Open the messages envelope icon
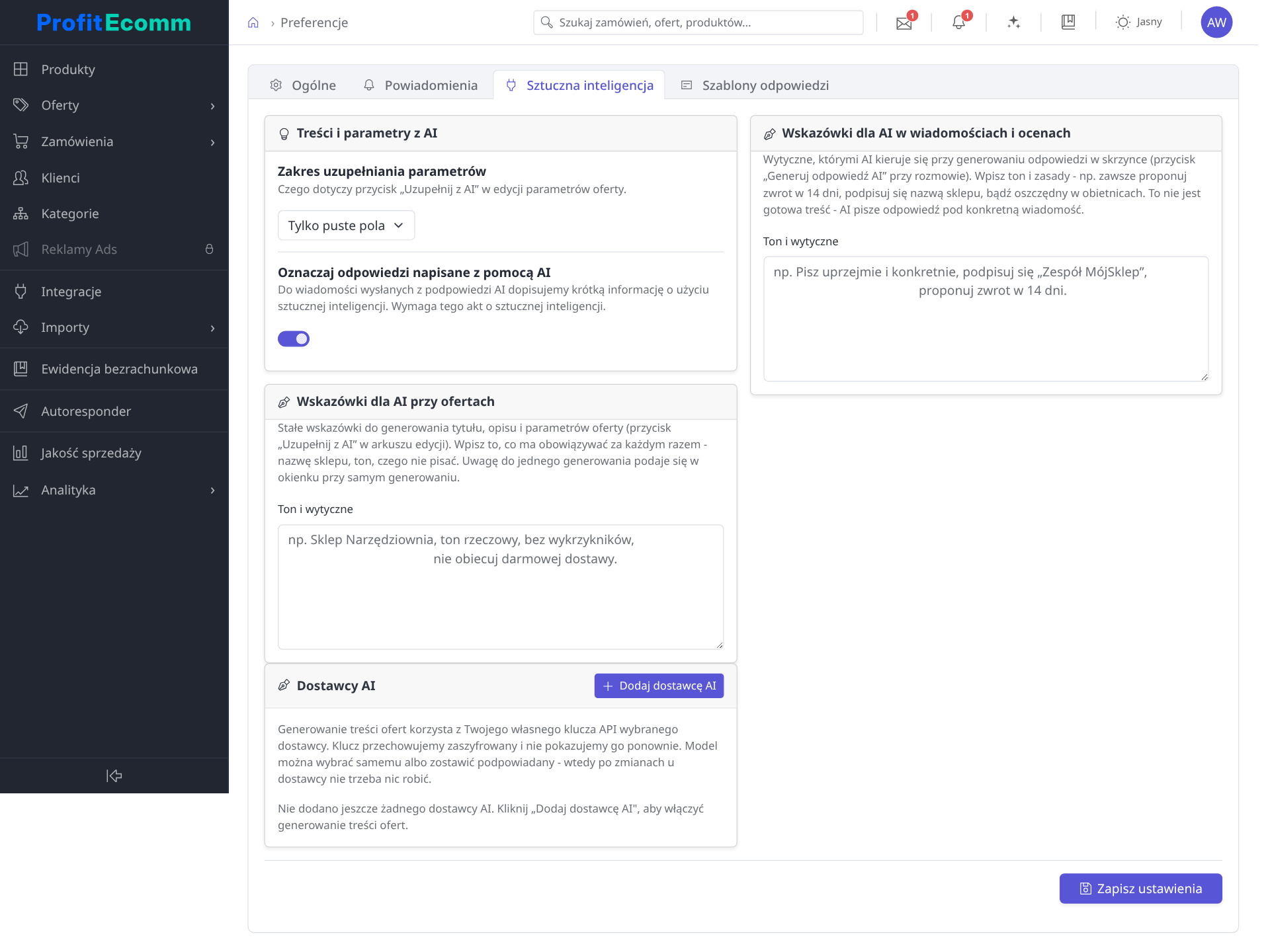This screenshot has height=952, width=1270. 904,22
